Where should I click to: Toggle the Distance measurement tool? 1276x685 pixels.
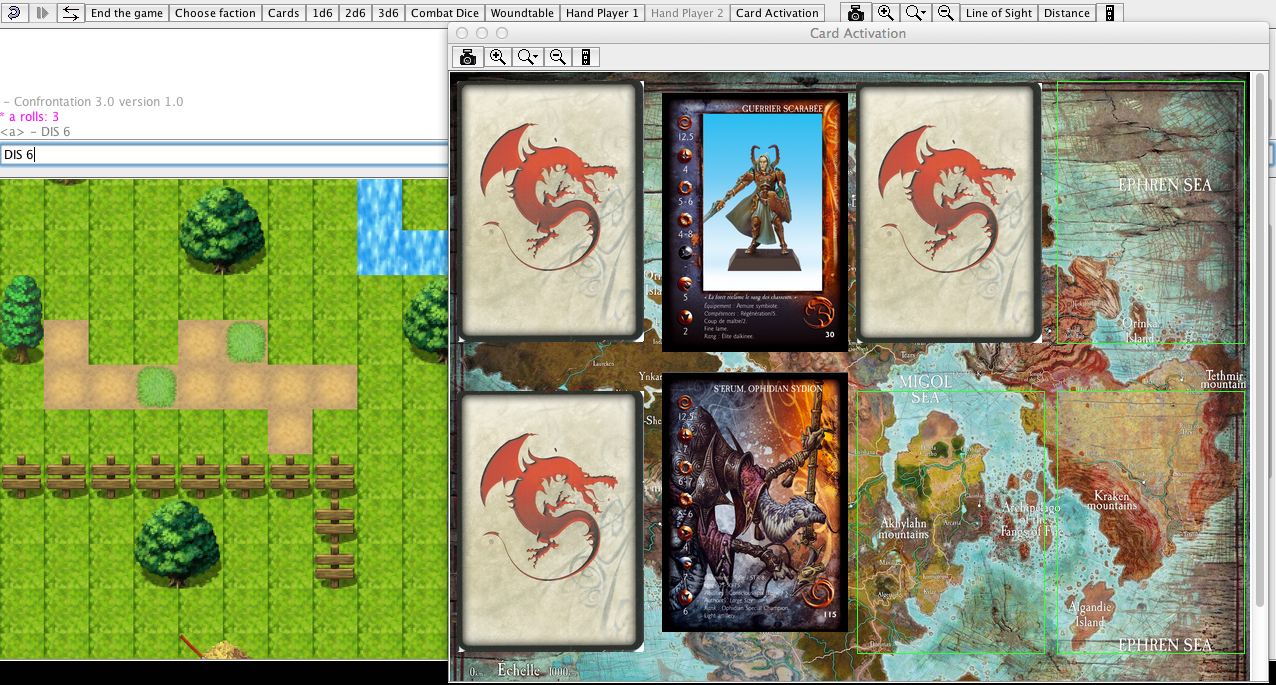[1066, 13]
